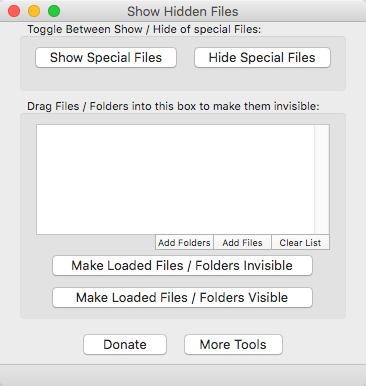Minimize the window using the yellow button
This screenshot has height=386, width=366.
point(34,11)
